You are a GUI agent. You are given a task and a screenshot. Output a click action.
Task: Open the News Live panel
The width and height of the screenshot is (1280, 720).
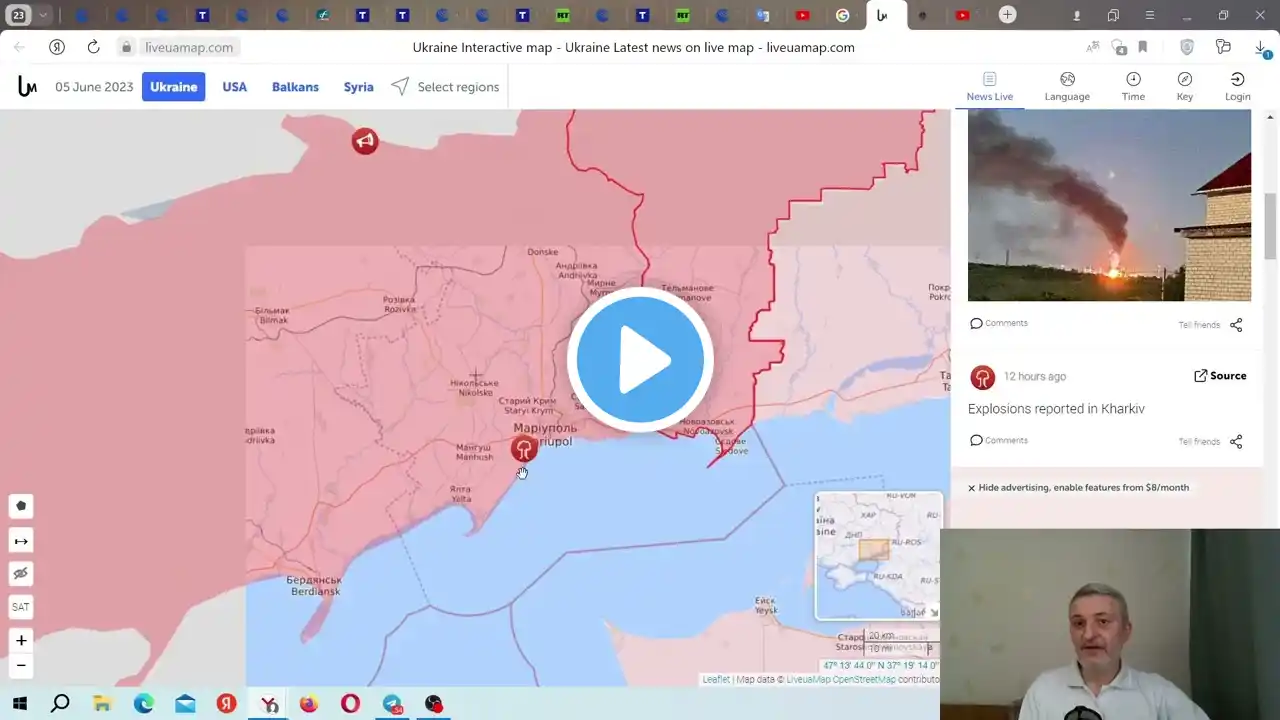click(990, 87)
